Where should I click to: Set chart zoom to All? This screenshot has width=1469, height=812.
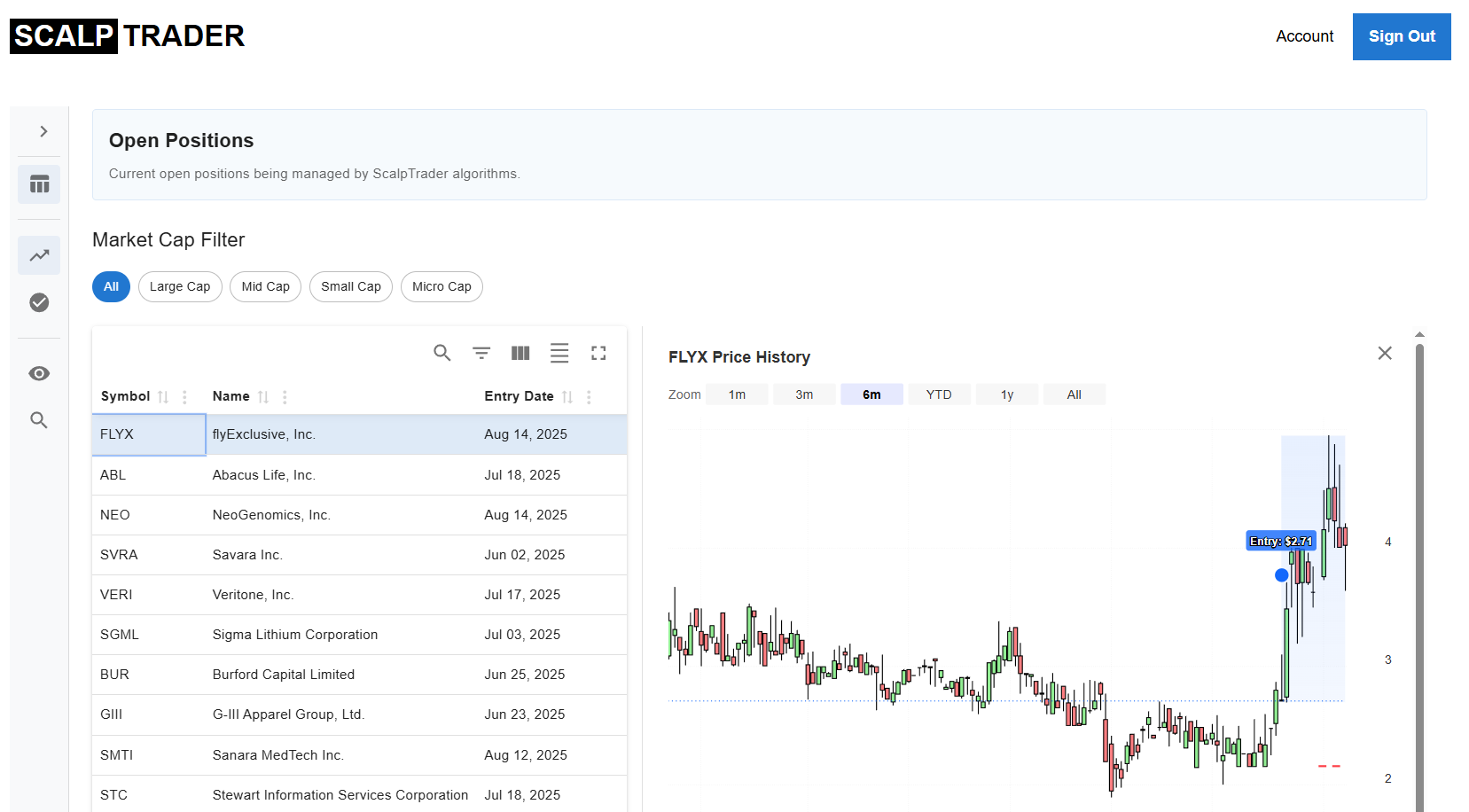point(1074,394)
